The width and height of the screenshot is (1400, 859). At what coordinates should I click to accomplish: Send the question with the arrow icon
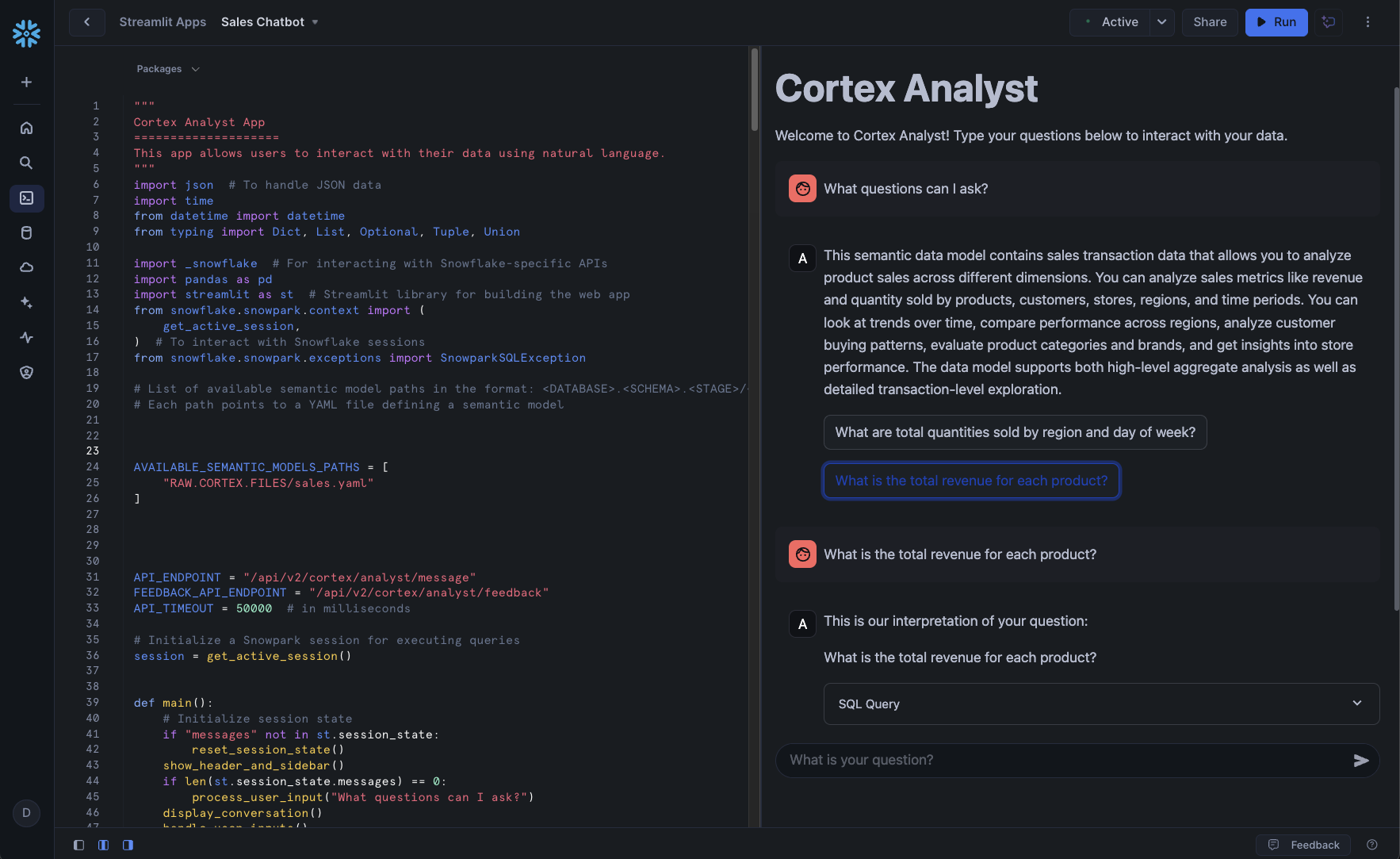coord(1361,761)
